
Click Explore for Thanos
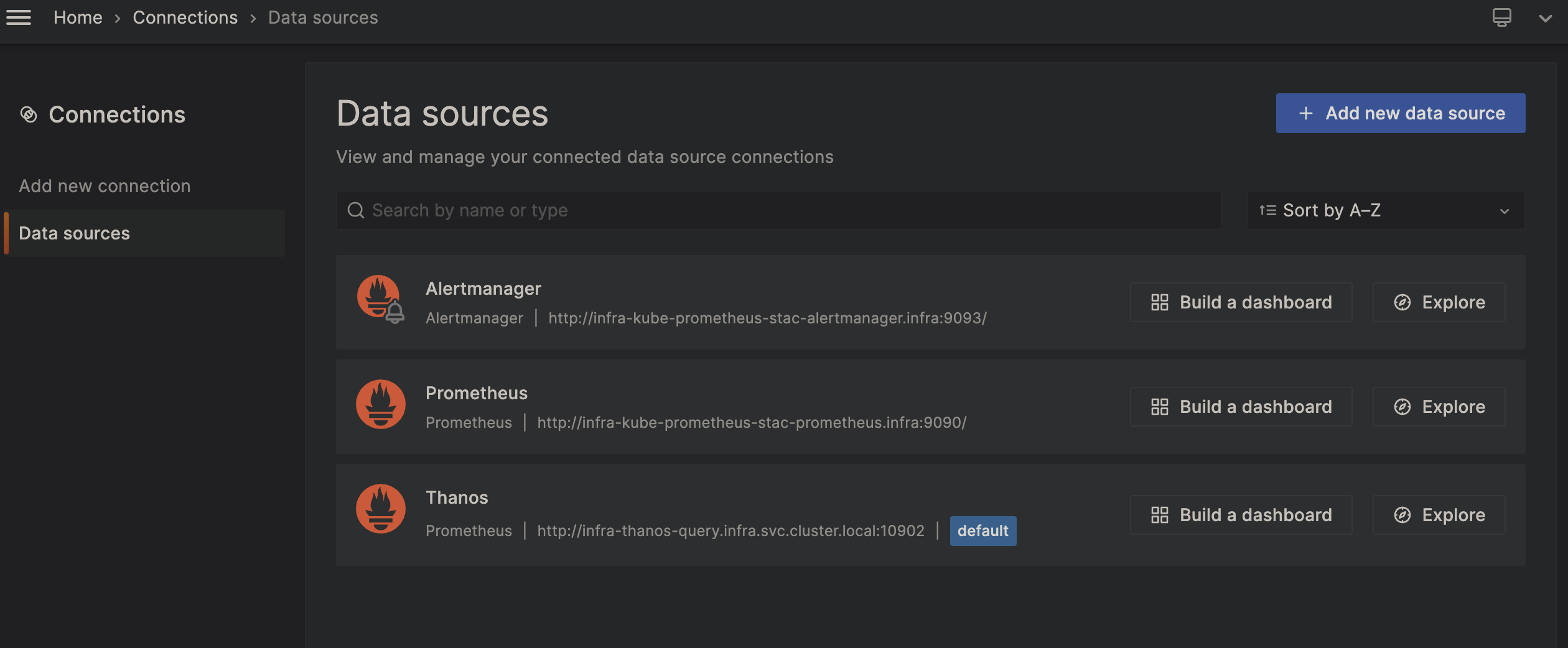point(1439,515)
